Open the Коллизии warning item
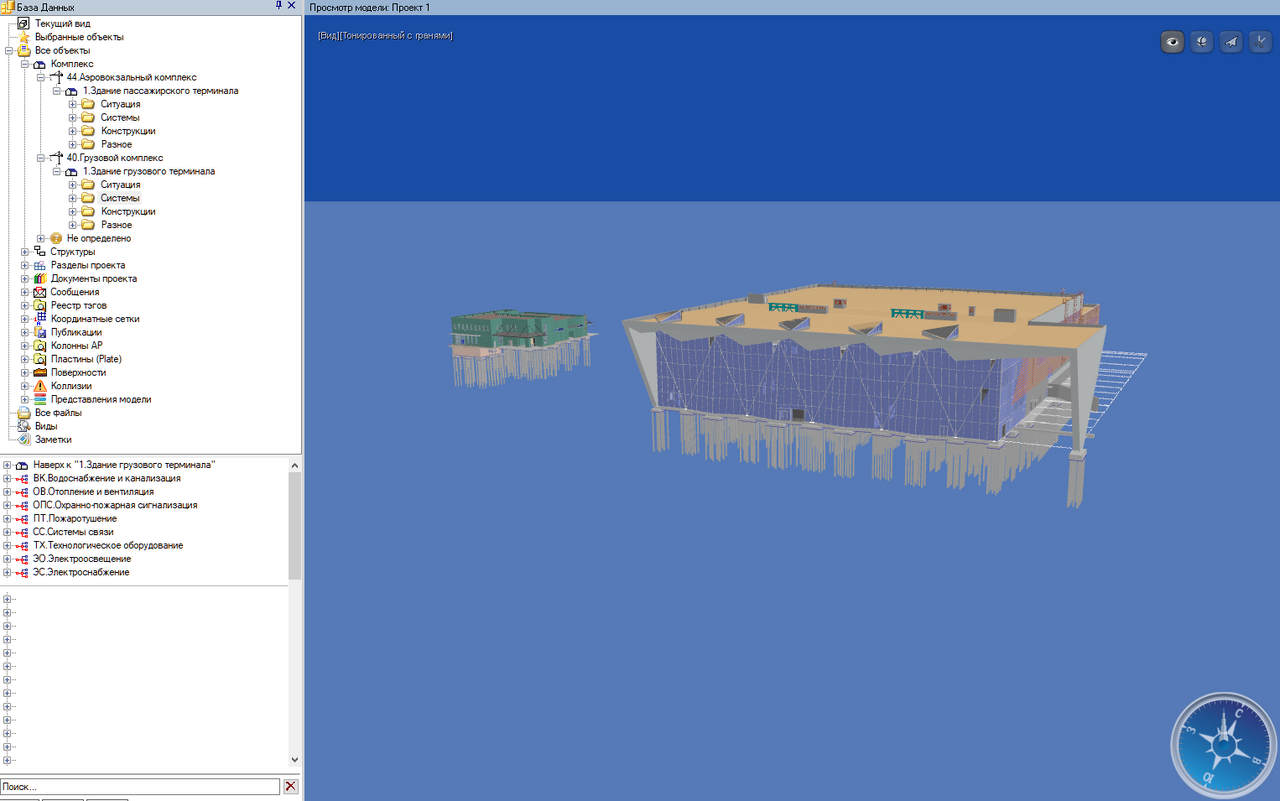Viewport: 1280px width, 801px height. click(71, 386)
